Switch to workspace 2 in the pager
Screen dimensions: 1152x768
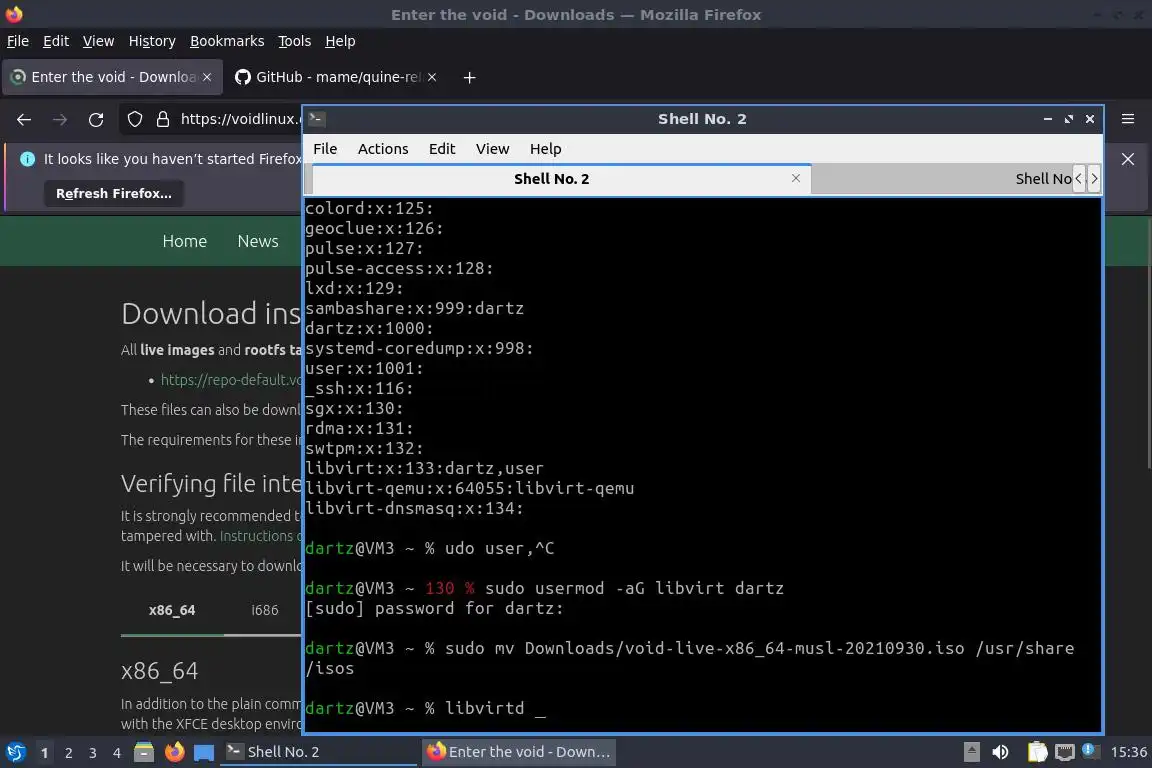pos(68,753)
